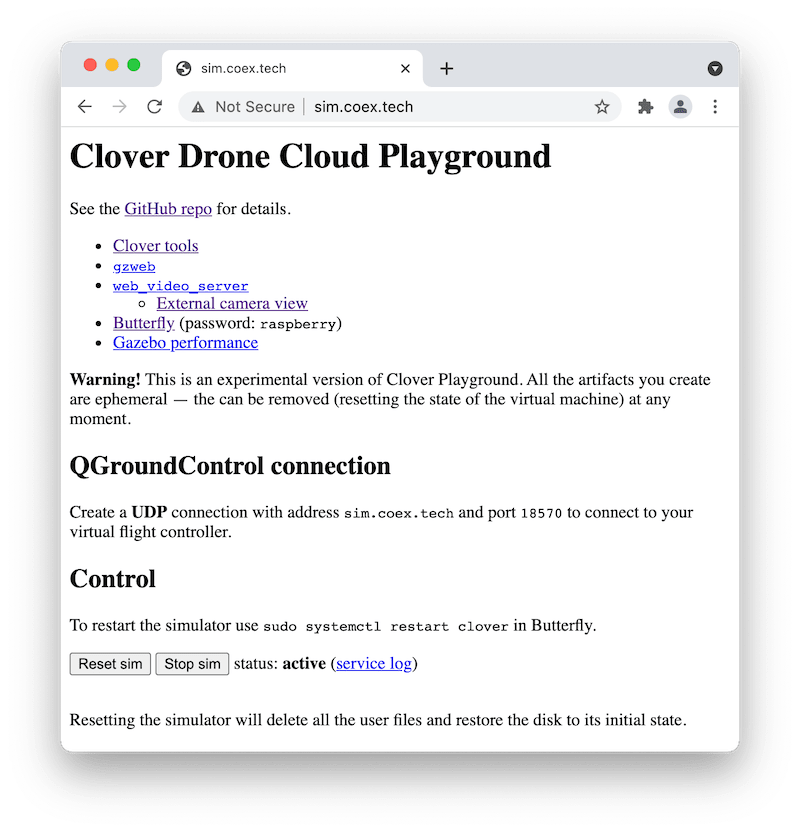Open the web_video_server link
This screenshot has height=832, width=800.
pos(180,286)
